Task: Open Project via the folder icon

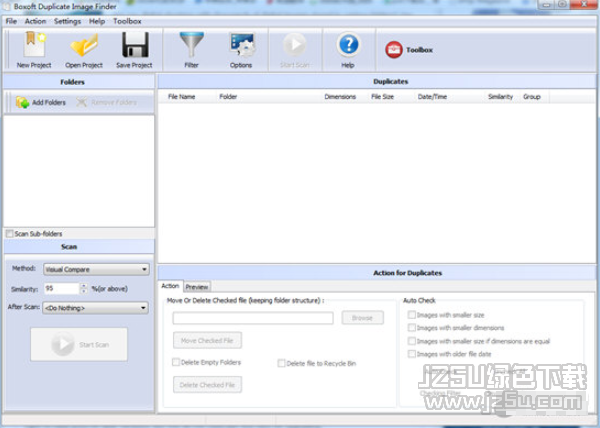Action: (84, 45)
